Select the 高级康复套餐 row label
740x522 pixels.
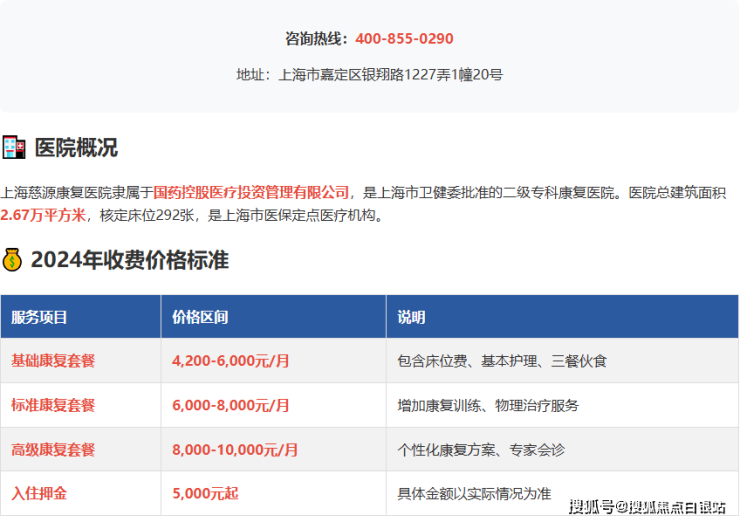pyautogui.click(x=53, y=450)
